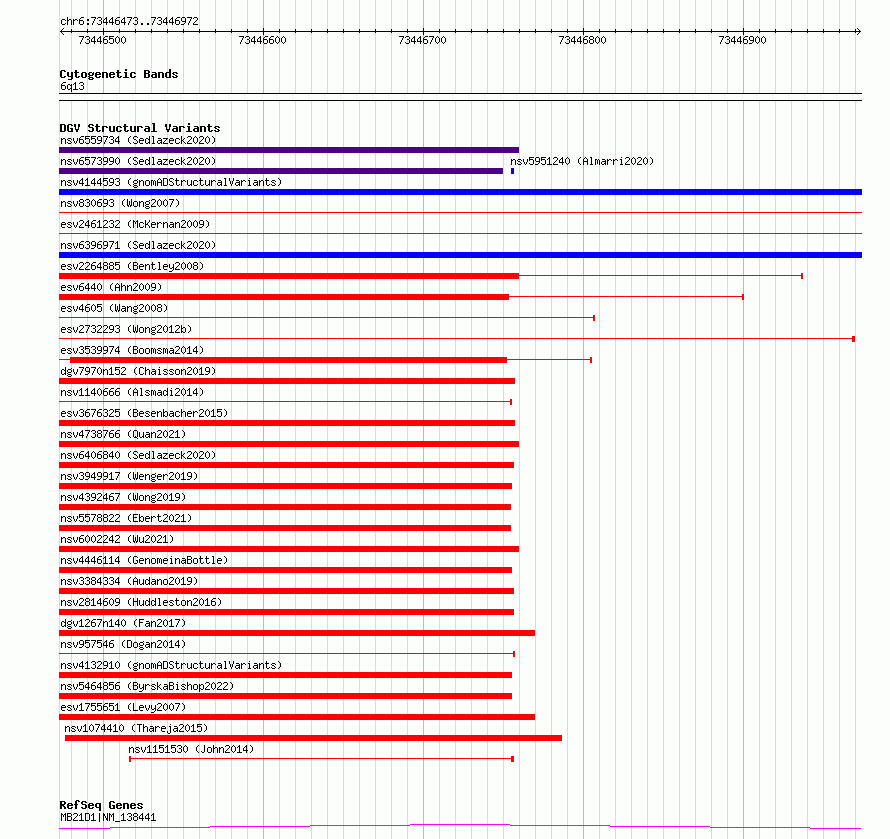Select nsv4132910 gnomADStructuralVariants label

pos(171,665)
